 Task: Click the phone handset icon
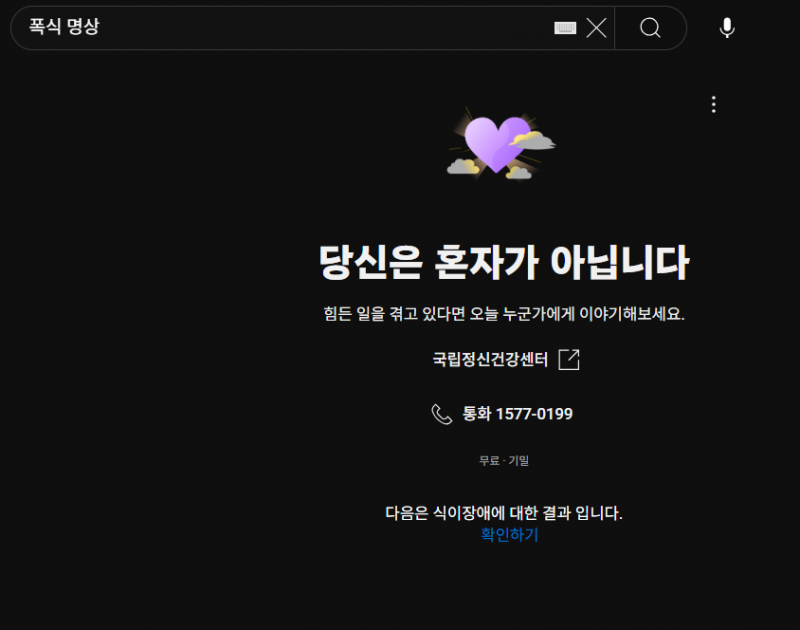(x=442, y=414)
